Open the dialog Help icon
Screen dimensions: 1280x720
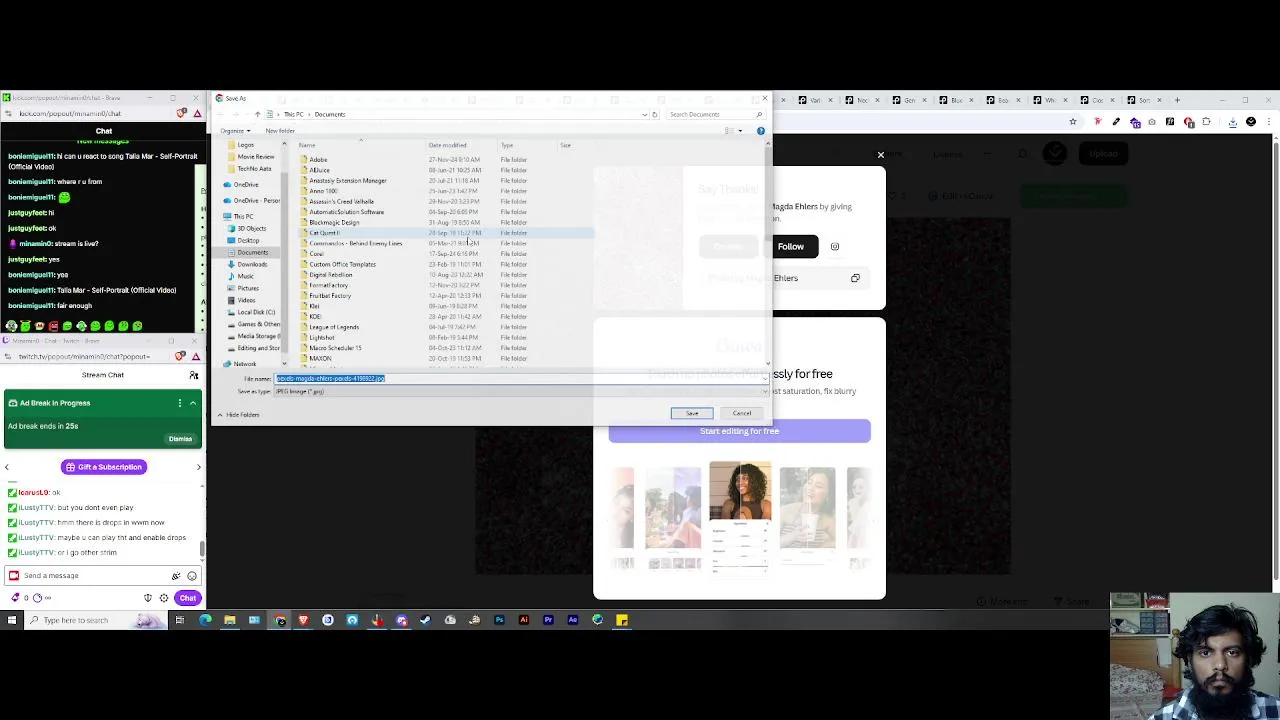coord(761,131)
